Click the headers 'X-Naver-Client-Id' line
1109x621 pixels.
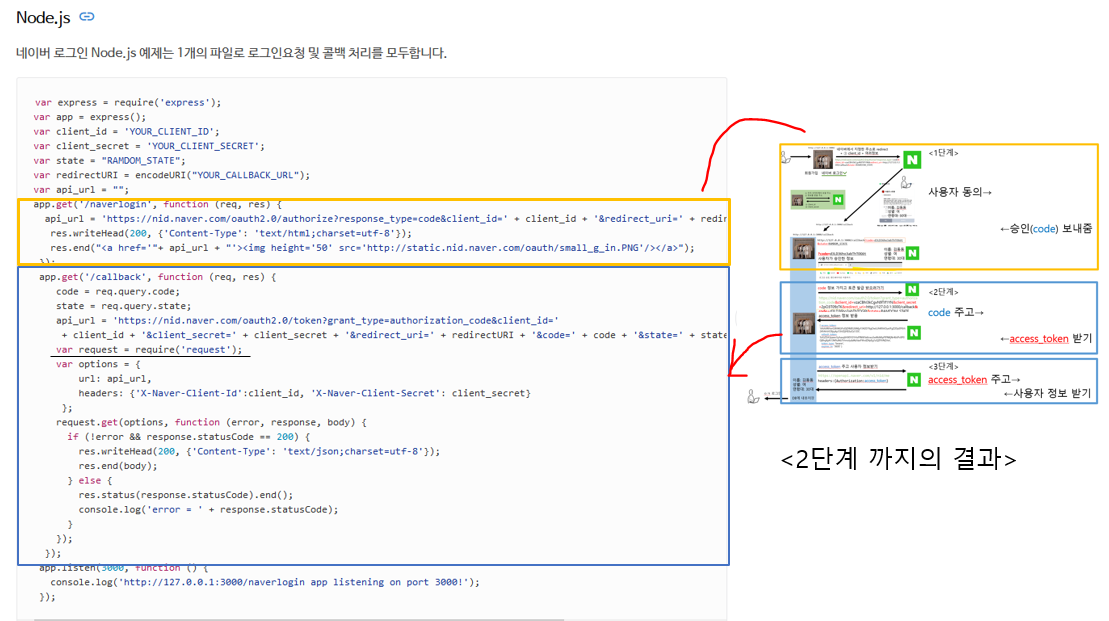tap(304, 393)
